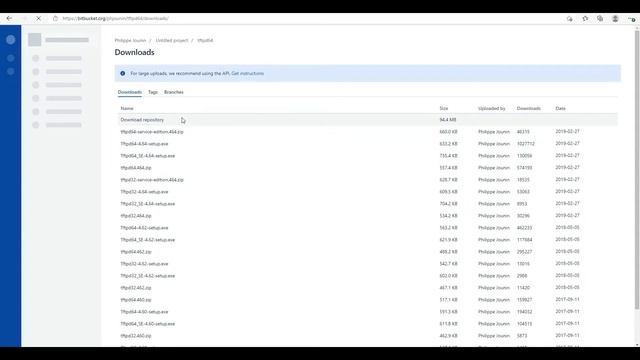This screenshot has width=640, height=360.
Task: Click the info icon in the blue banner
Action: [x=122, y=73]
